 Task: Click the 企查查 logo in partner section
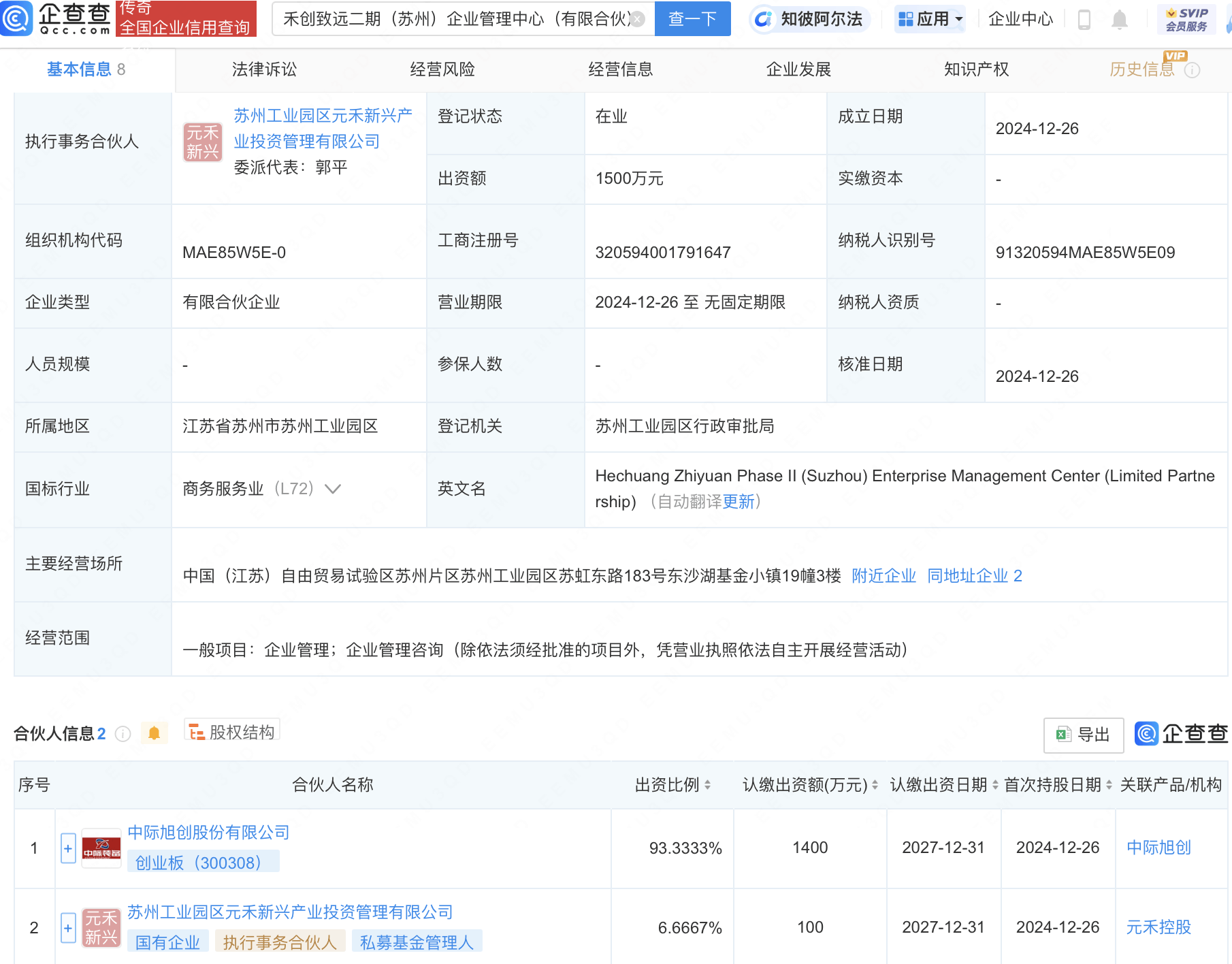1181,733
